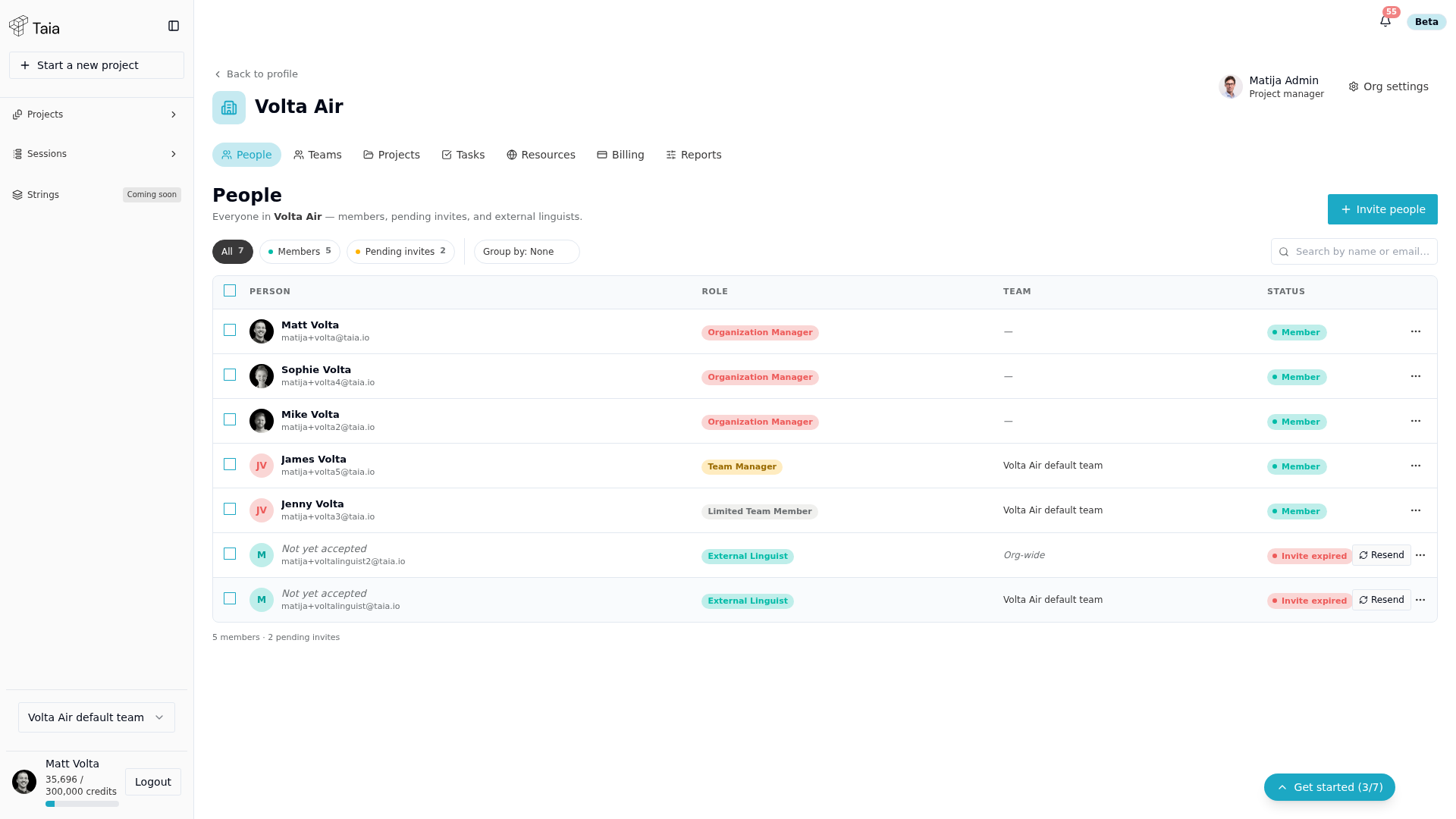
Task: Switch to the Billing tab
Action: 620,155
